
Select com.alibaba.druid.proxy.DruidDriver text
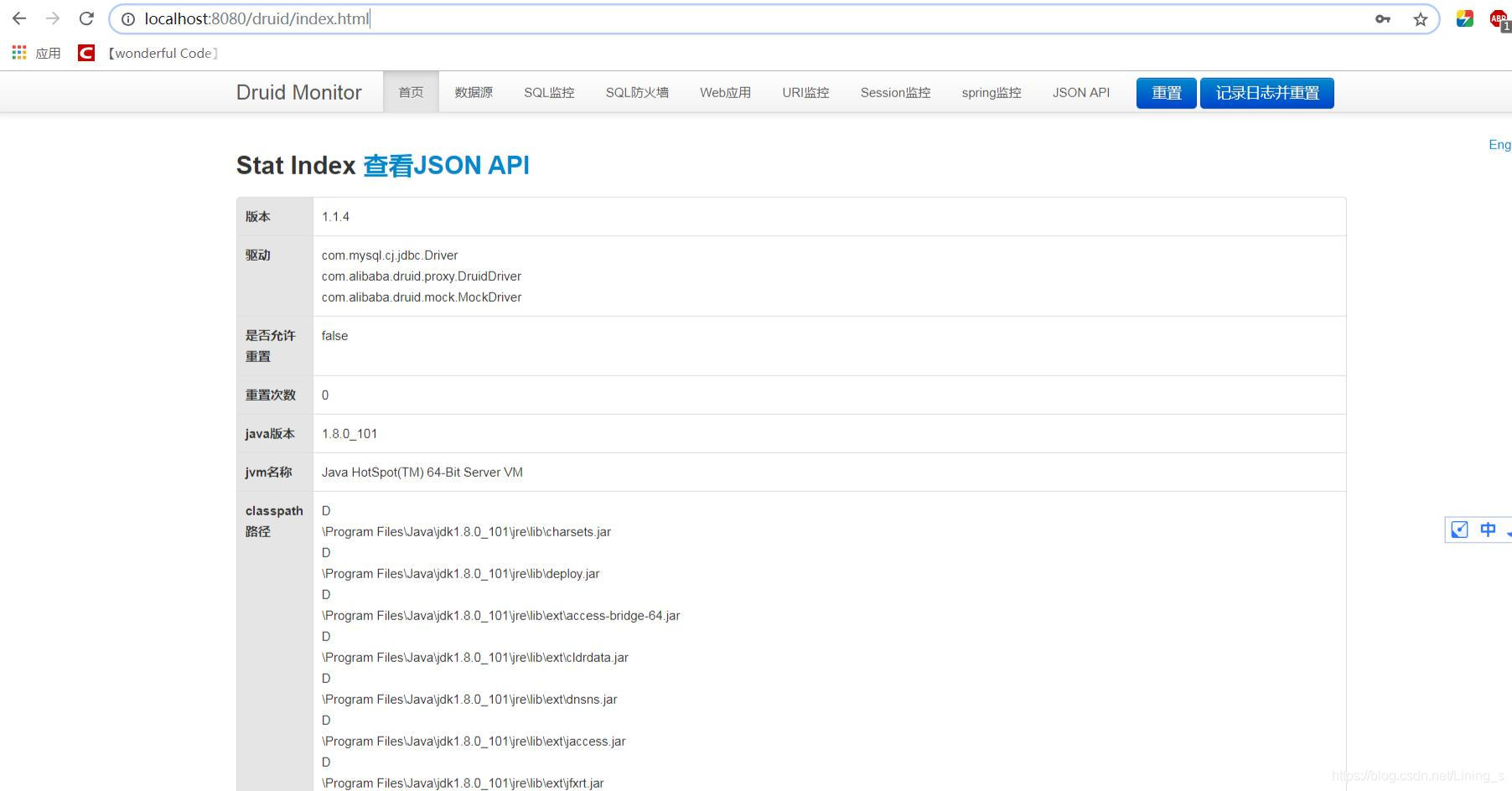click(x=422, y=276)
